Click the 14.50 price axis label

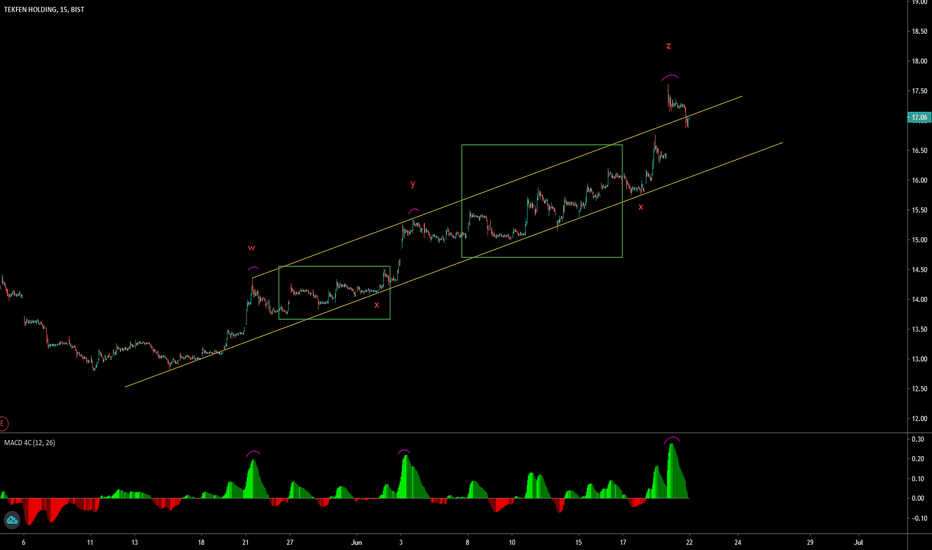919,270
